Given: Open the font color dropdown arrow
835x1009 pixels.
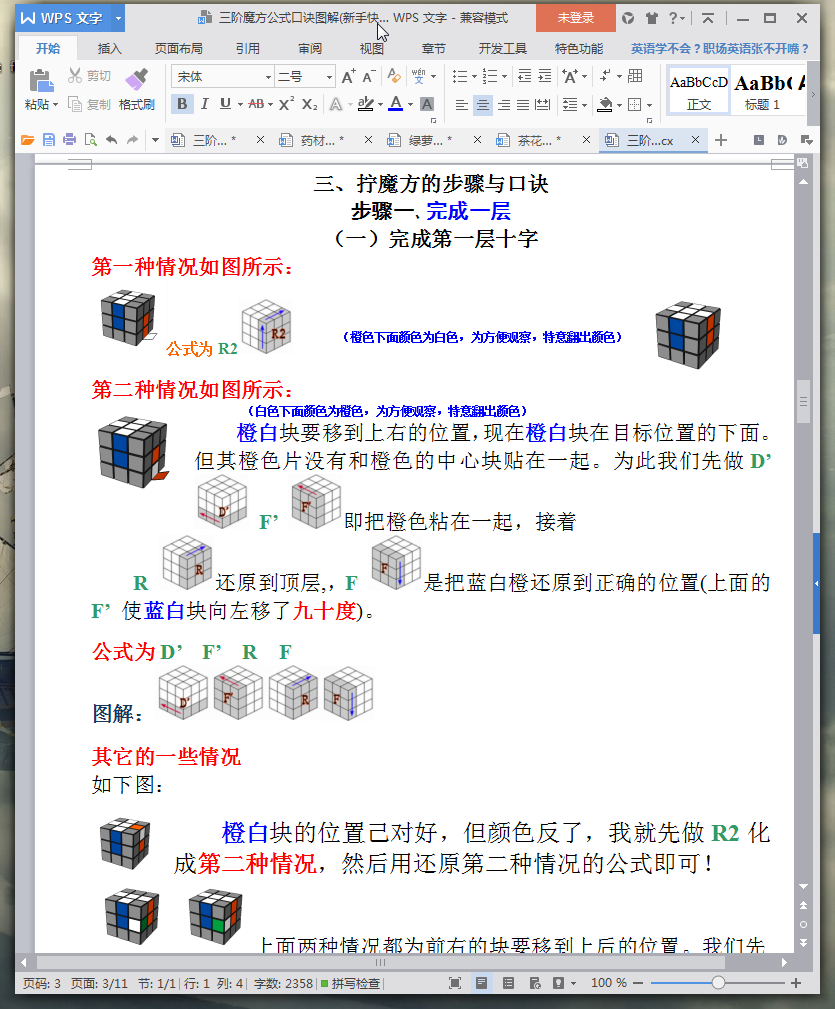Looking at the screenshot, I should pos(410,104).
